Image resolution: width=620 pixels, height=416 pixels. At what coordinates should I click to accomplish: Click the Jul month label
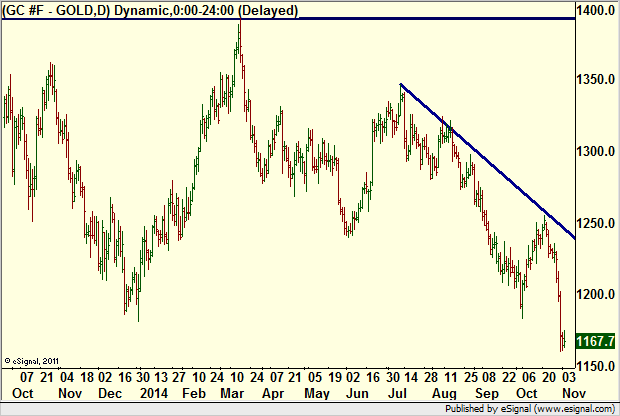[x=397, y=393]
